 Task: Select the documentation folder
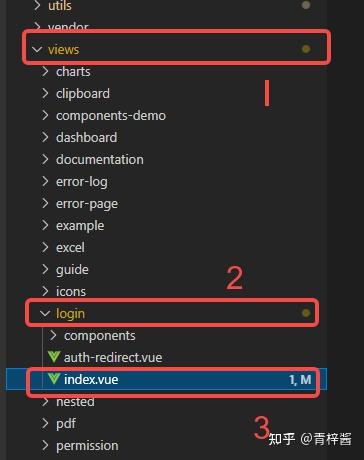pos(100,159)
